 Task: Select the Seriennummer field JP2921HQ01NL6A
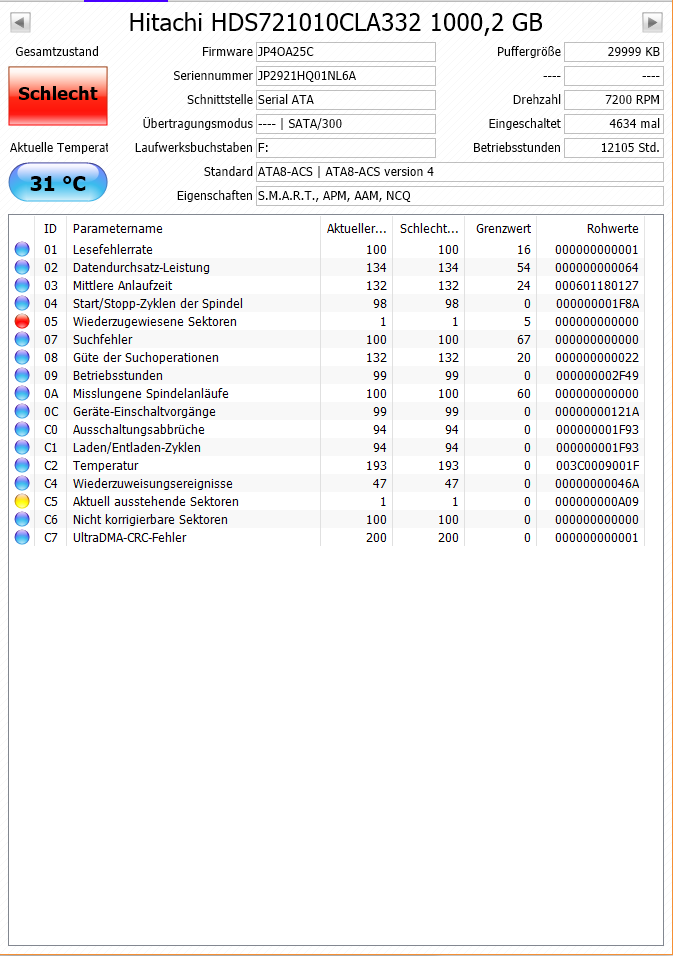(x=346, y=76)
